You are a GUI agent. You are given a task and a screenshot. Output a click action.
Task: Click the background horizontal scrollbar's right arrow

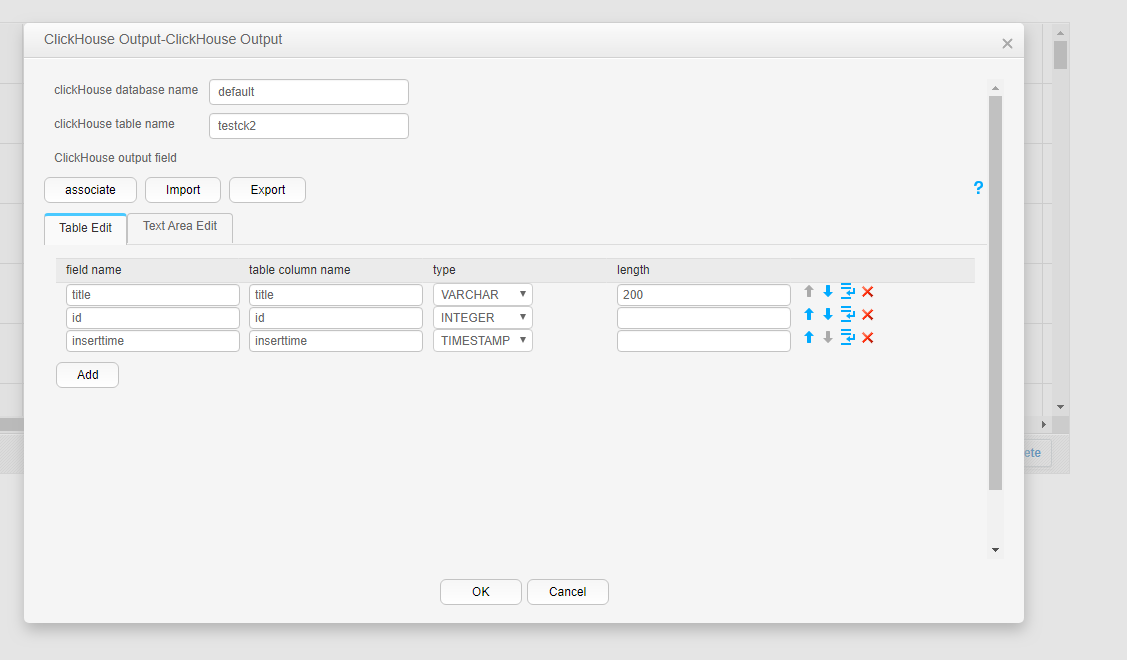[x=1044, y=425]
